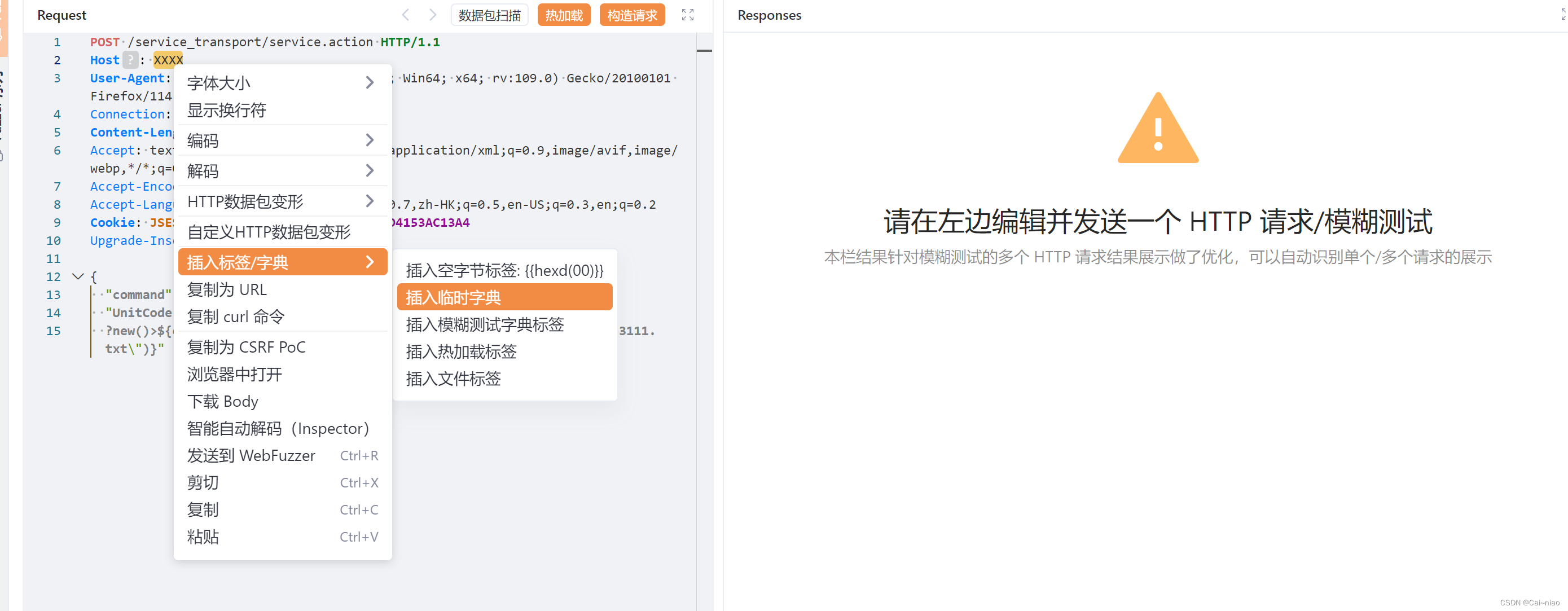Choose 复制为 CSRF PoC
The width and height of the screenshot is (1568, 611).
(x=283, y=348)
